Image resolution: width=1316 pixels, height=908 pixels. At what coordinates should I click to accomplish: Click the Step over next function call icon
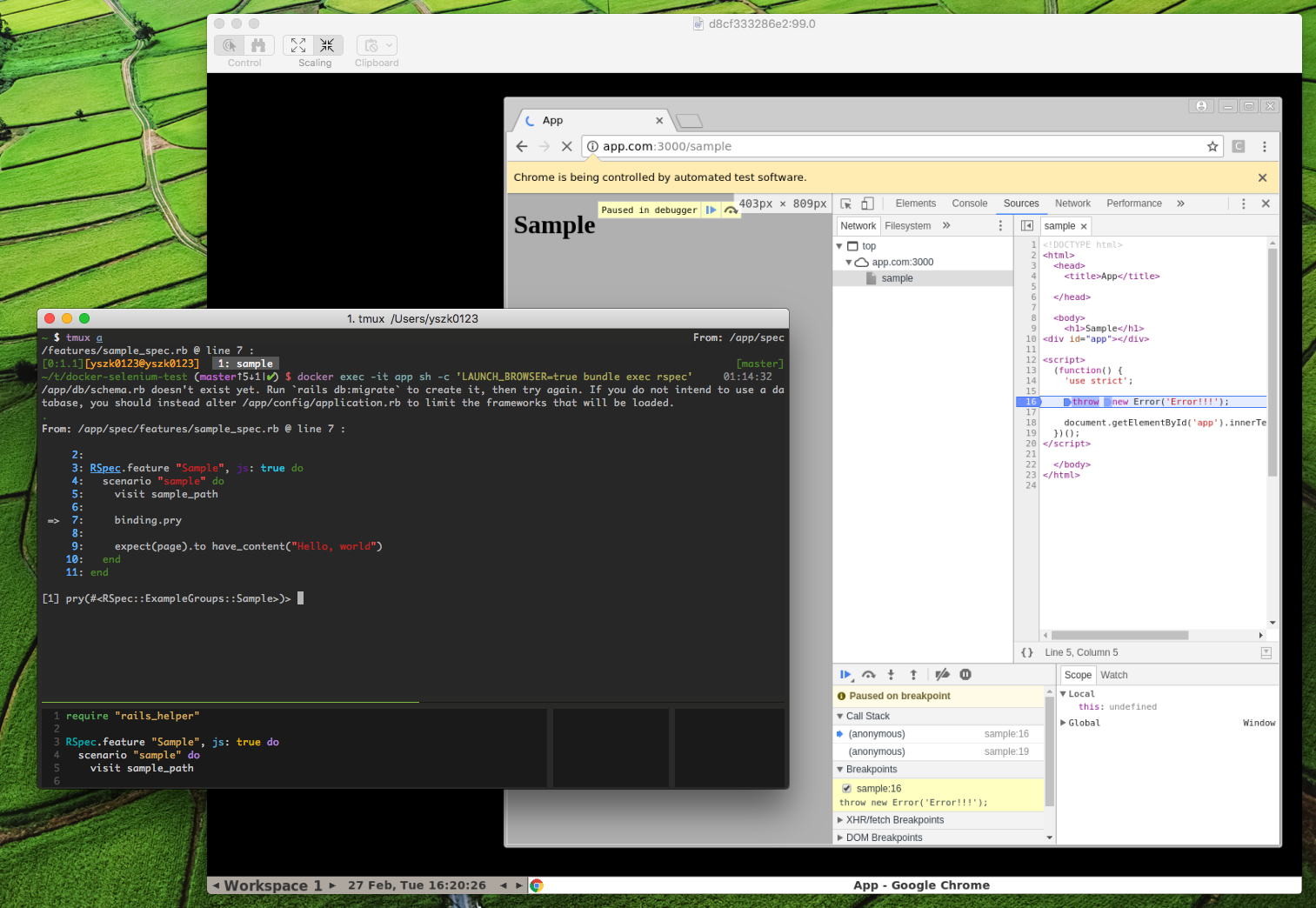coord(868,674)
